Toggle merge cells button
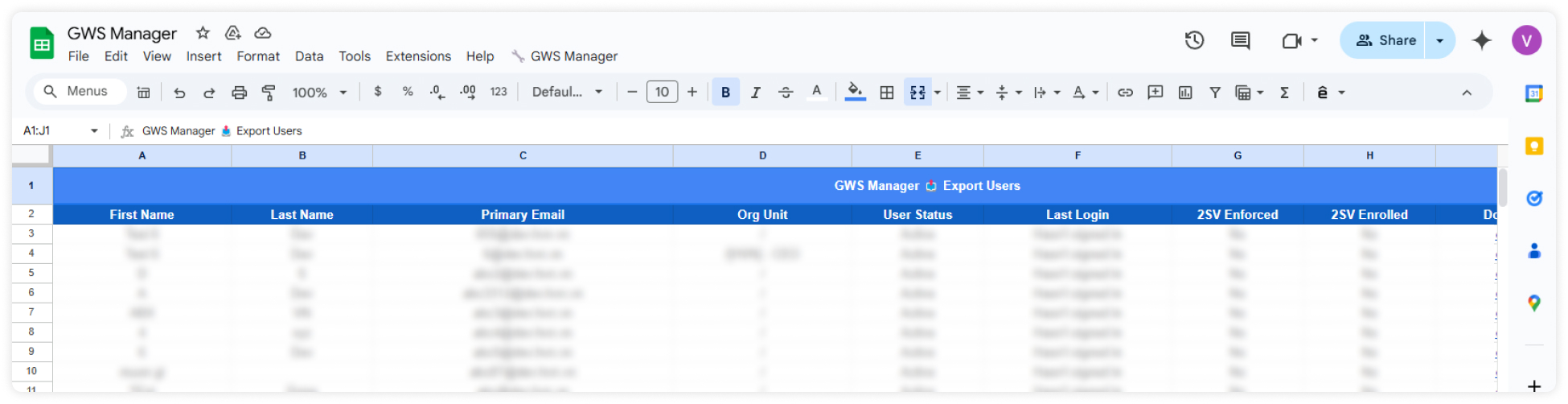 point(917,93)
